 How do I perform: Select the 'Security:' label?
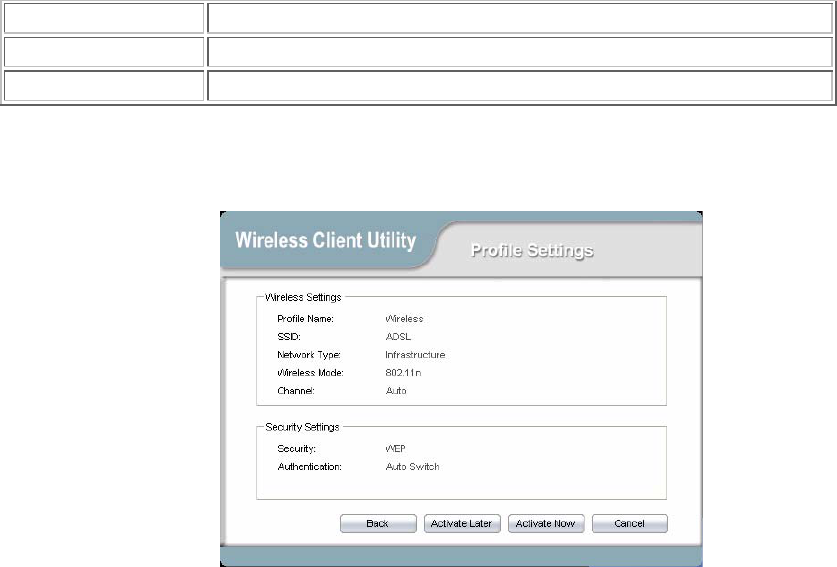[296, 448]
